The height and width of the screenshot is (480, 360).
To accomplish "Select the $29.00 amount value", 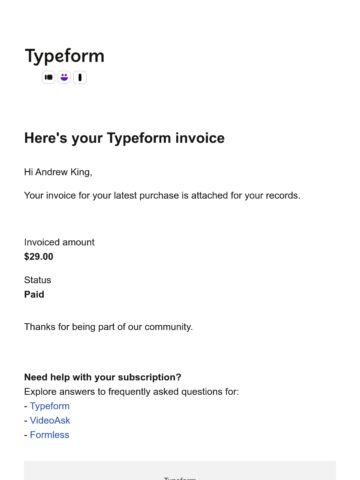I will [39, 257].
